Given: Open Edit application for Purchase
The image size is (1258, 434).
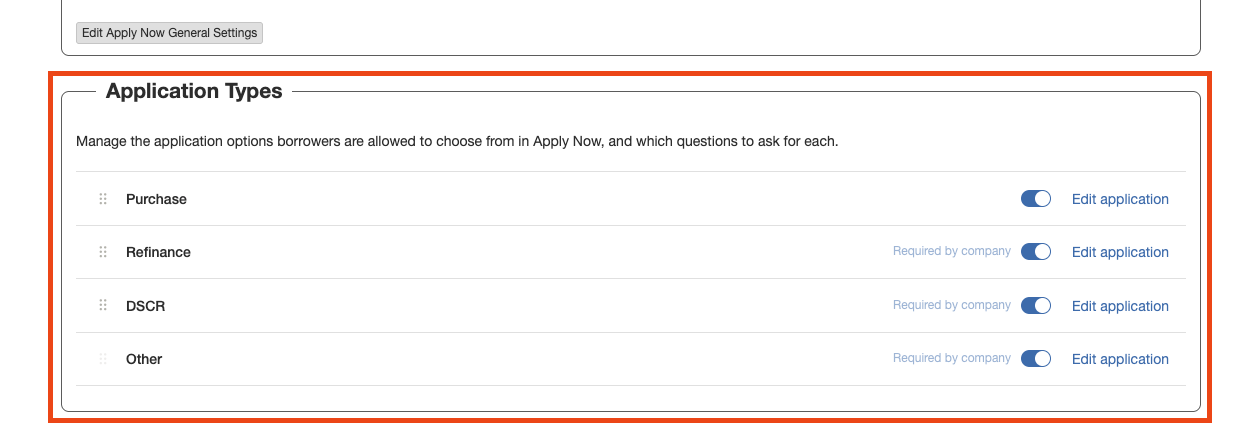Looking at the screenshot, I should click(x=1120, y=199).
